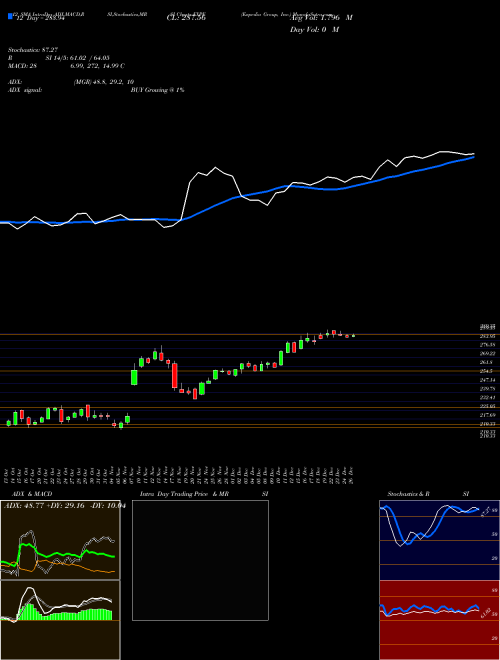Click the final green candle on the price chart
The height and width of the screenshot is (660, 500).
(354, 335)
